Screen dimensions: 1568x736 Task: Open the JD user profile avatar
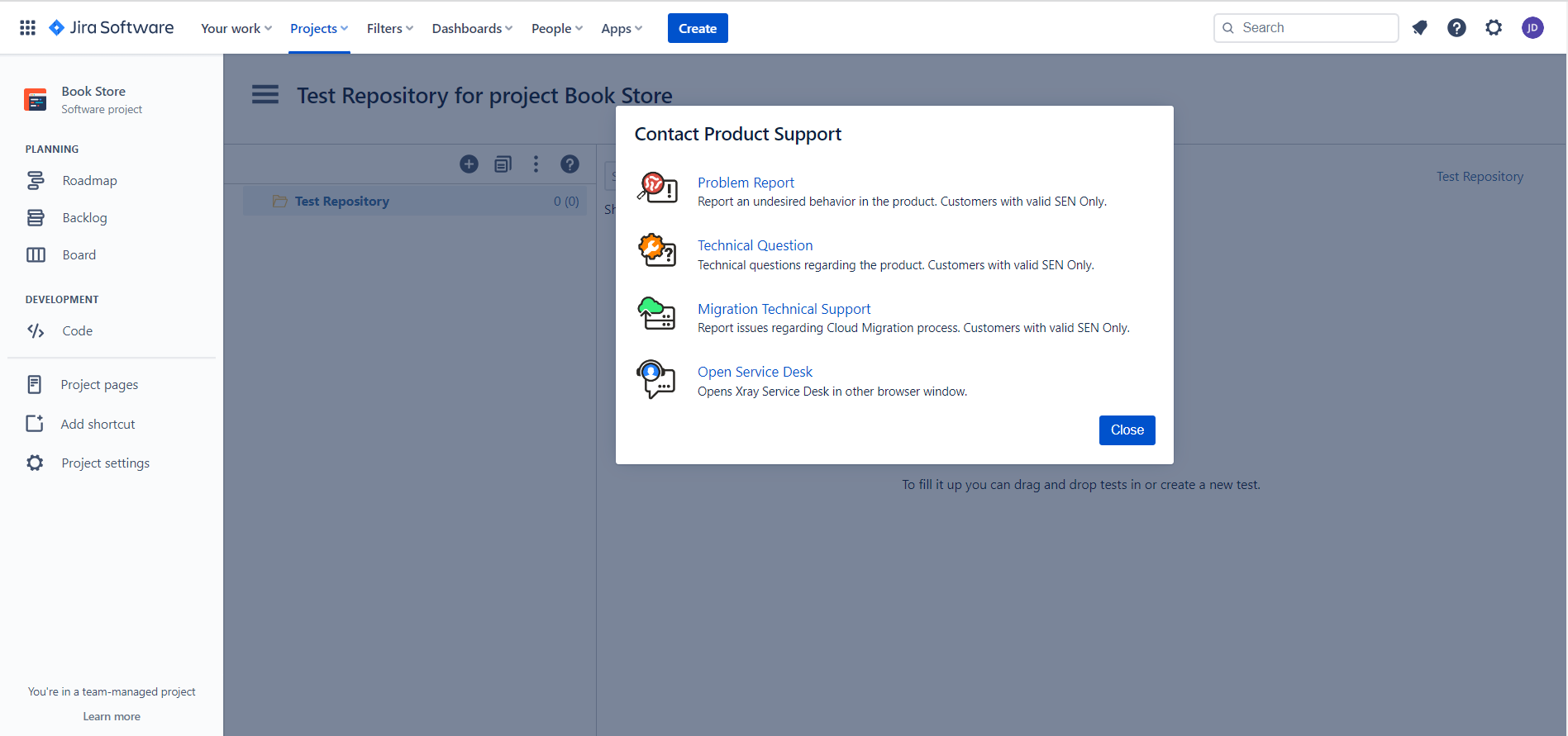coord(1532,28)
